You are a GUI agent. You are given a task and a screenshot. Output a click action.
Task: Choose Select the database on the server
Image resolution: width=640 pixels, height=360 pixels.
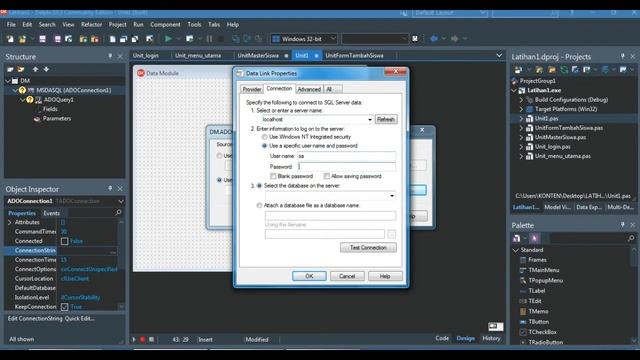pyautogui.click(x=259, y=185)
